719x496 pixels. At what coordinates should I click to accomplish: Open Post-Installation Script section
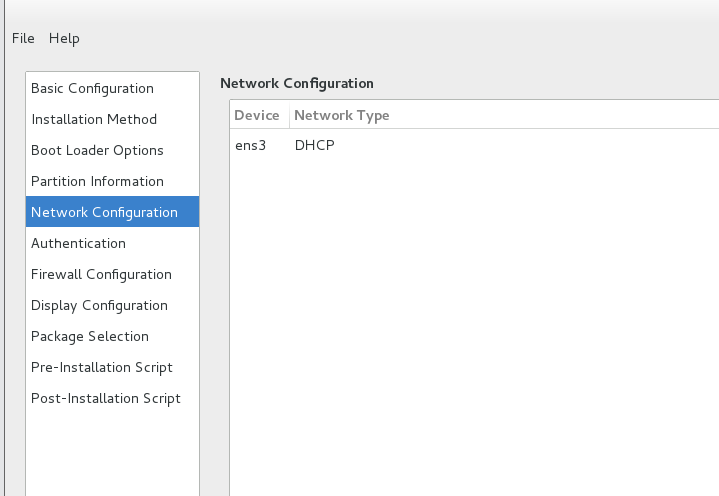point(106,398)
